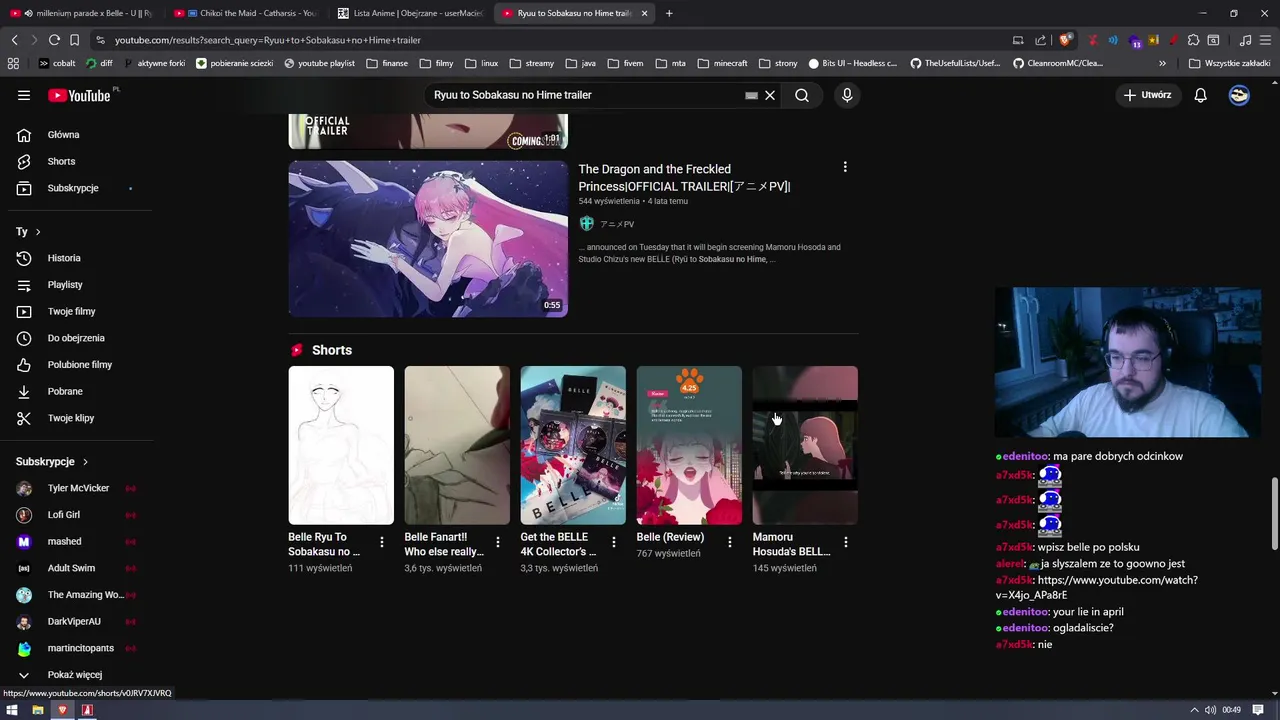Screen dimensions: 1280x720
Task: Open a new browser tab
Action: coord(669,13)
